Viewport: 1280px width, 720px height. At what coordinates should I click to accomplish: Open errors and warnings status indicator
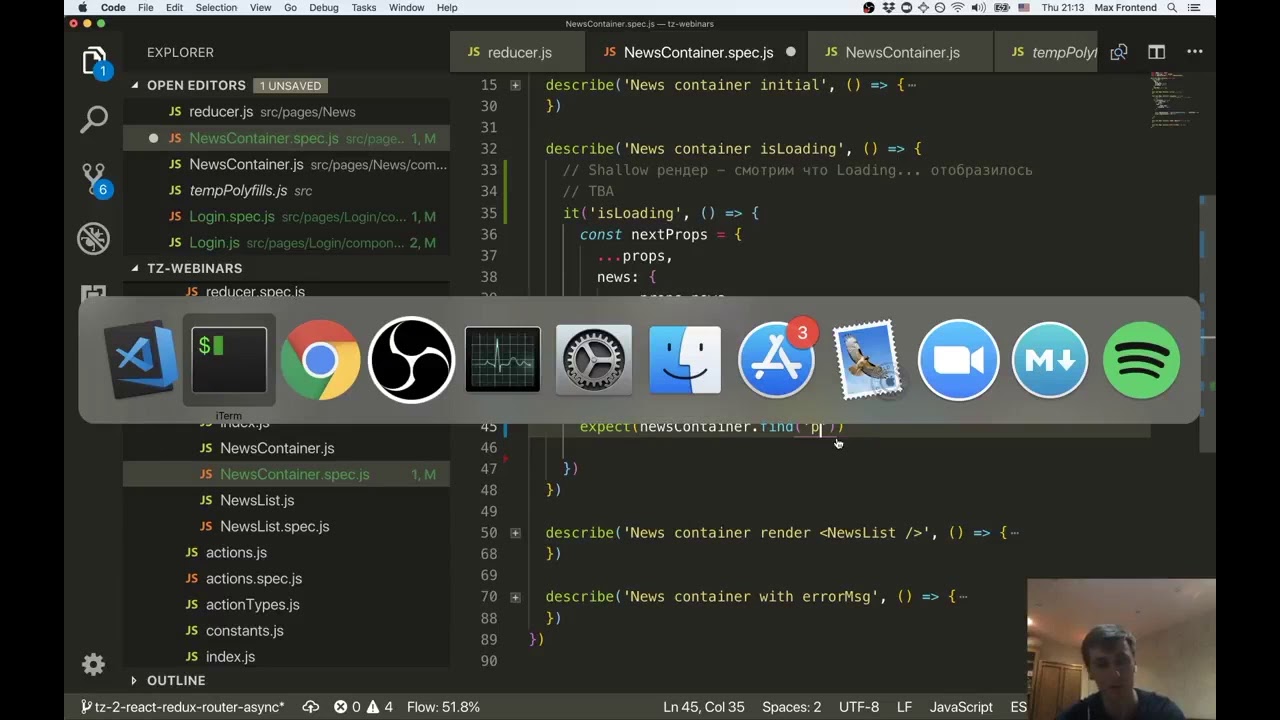363,707
